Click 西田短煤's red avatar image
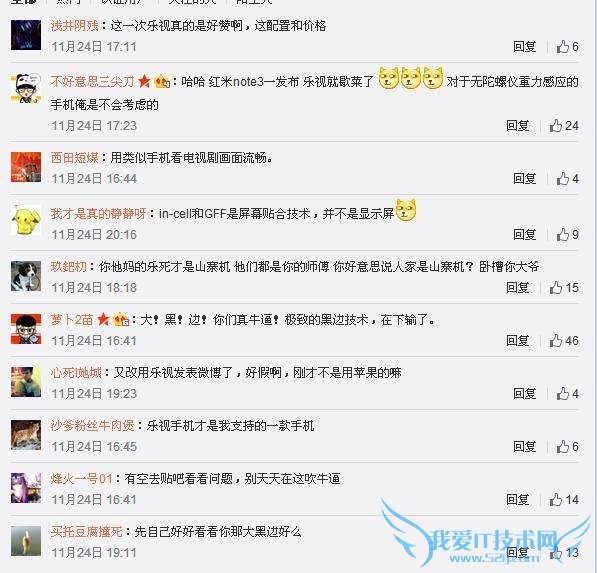597x573 pixels. pos(26,167)
